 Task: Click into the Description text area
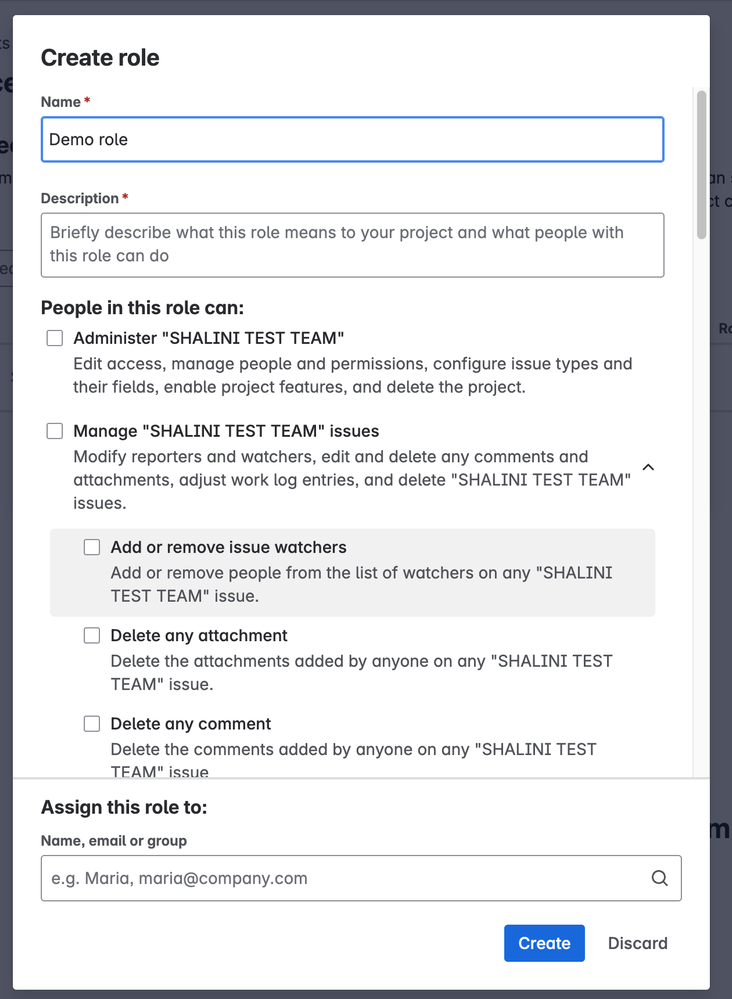pyautogui.click(x=352, y=245)
